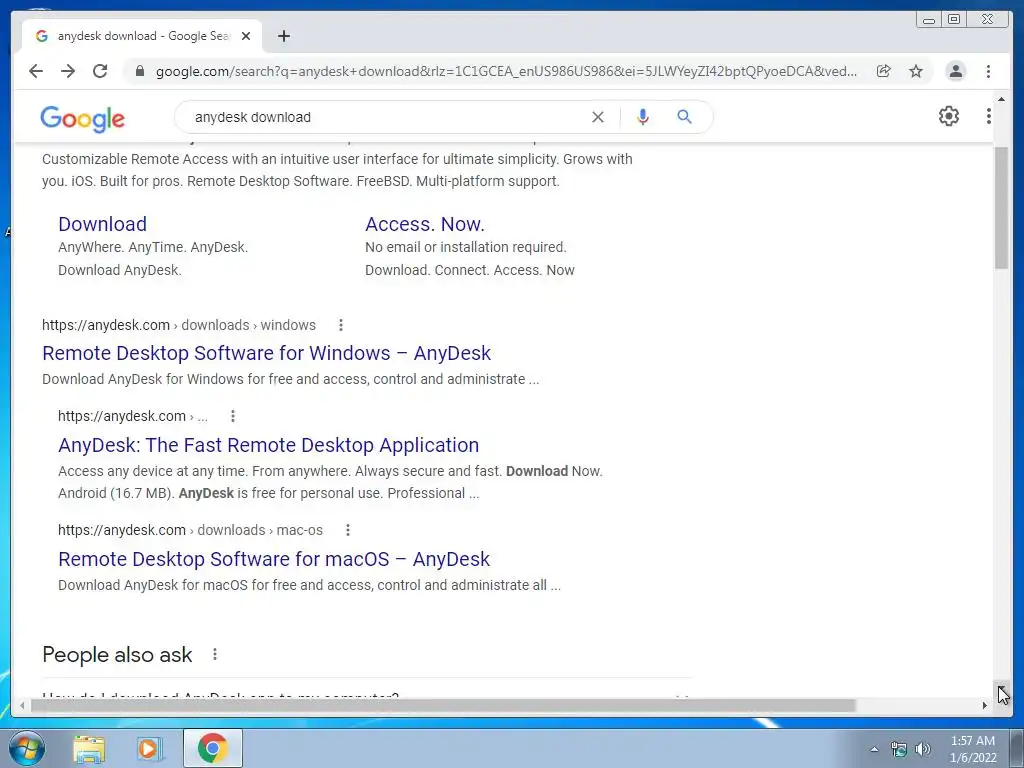Open options for the downloads windows result
Image resolution: width=1024 pixels, height=768 pixels.
tap(341, 325)
